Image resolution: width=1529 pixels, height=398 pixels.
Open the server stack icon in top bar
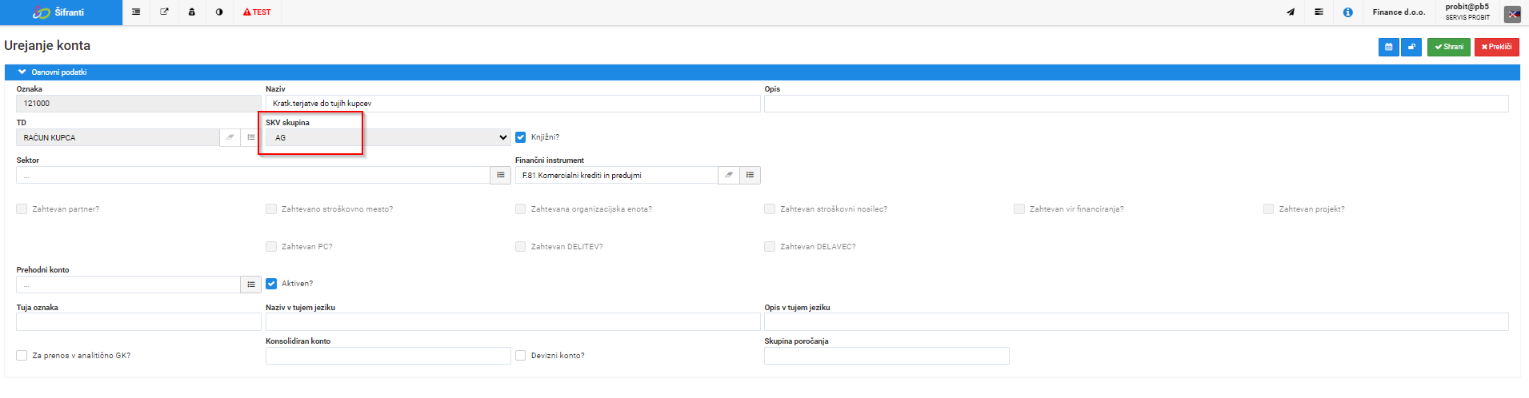[x=1319, y=12]
